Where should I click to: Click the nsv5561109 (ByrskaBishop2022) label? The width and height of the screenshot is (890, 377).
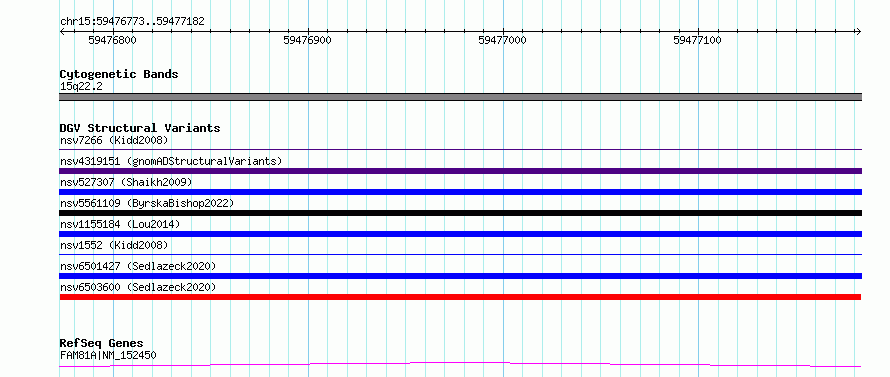[147, 203]
